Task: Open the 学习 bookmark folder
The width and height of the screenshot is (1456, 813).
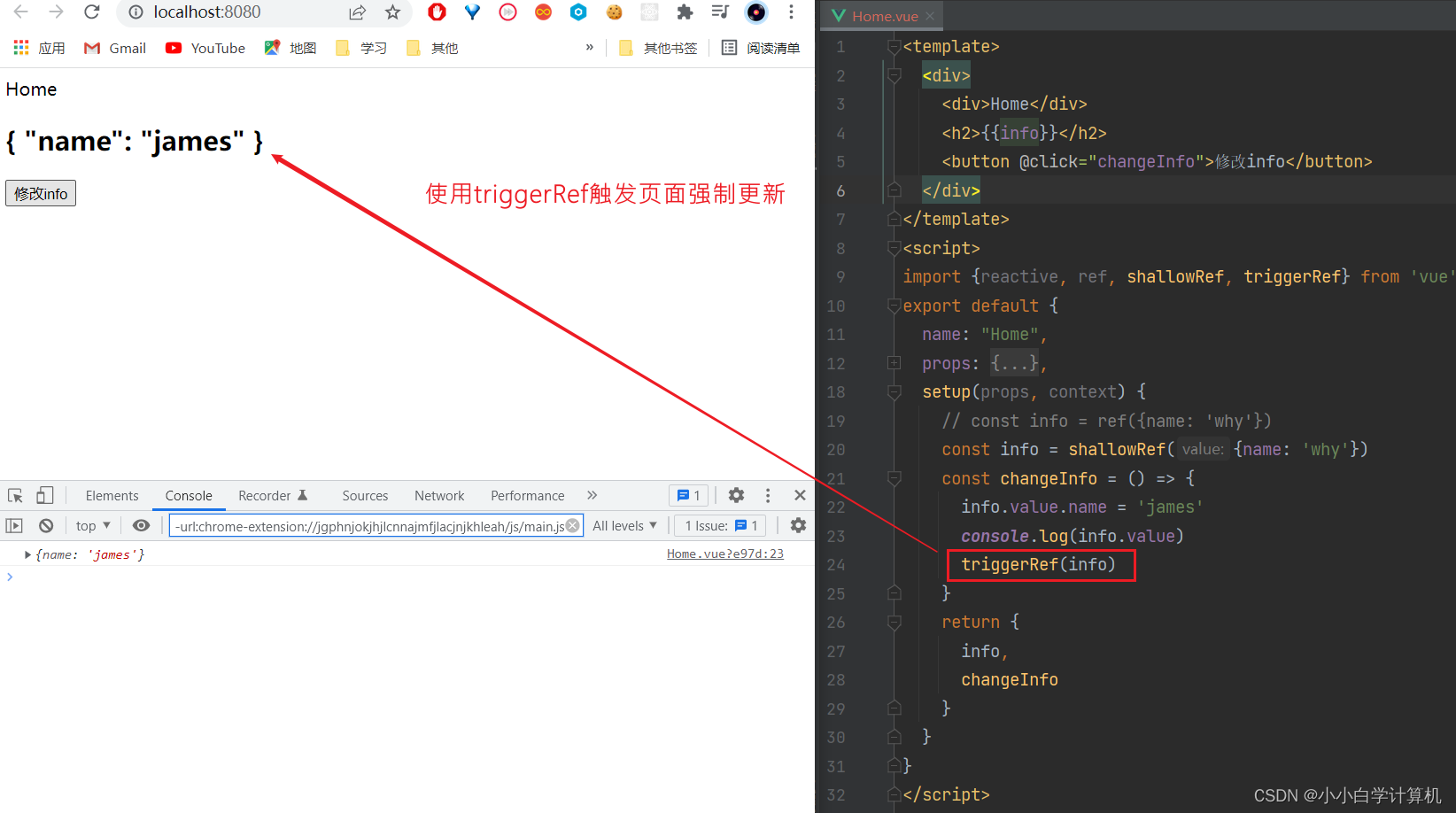Action: 361,48
